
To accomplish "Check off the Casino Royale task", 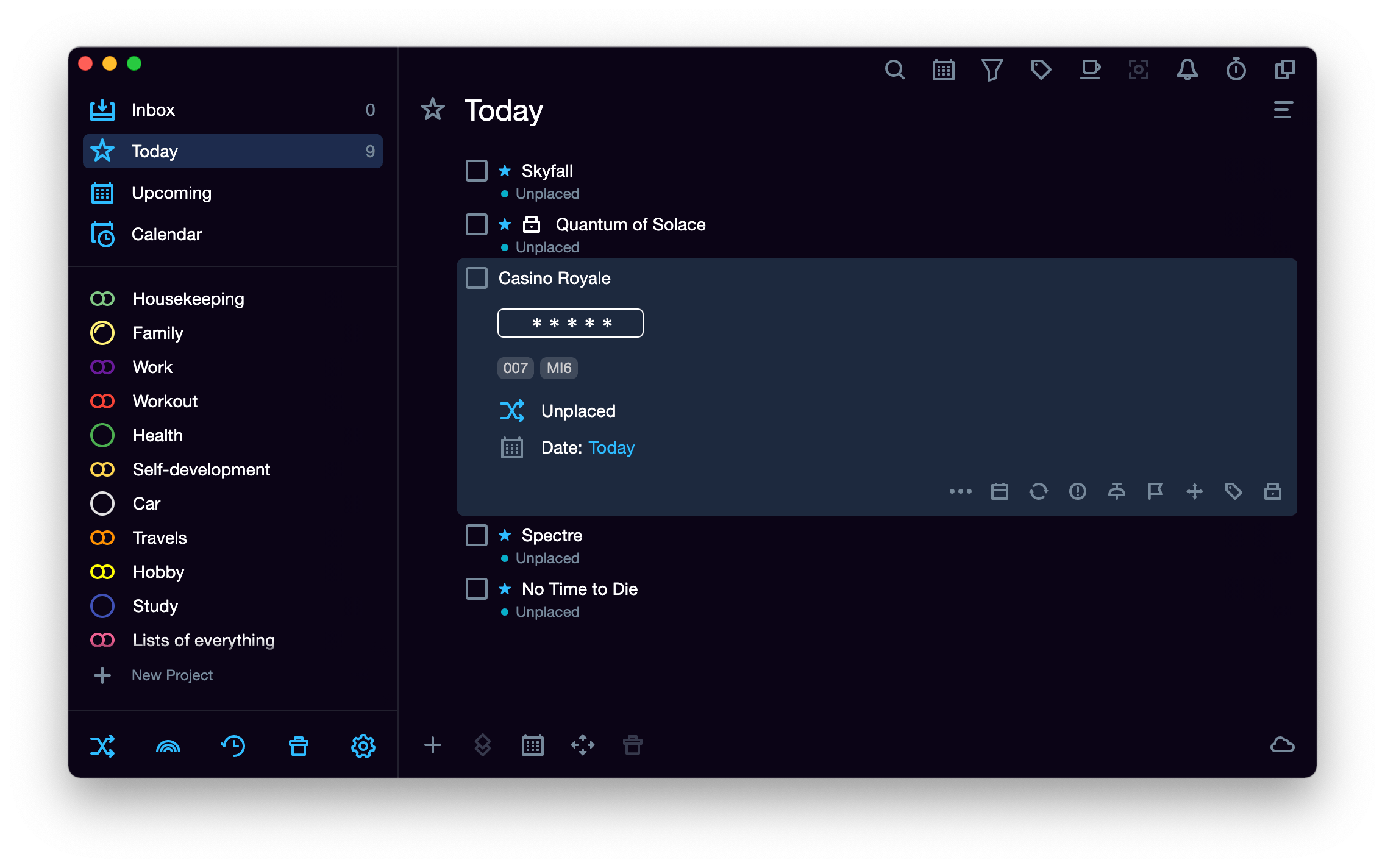I will point(477,278).
